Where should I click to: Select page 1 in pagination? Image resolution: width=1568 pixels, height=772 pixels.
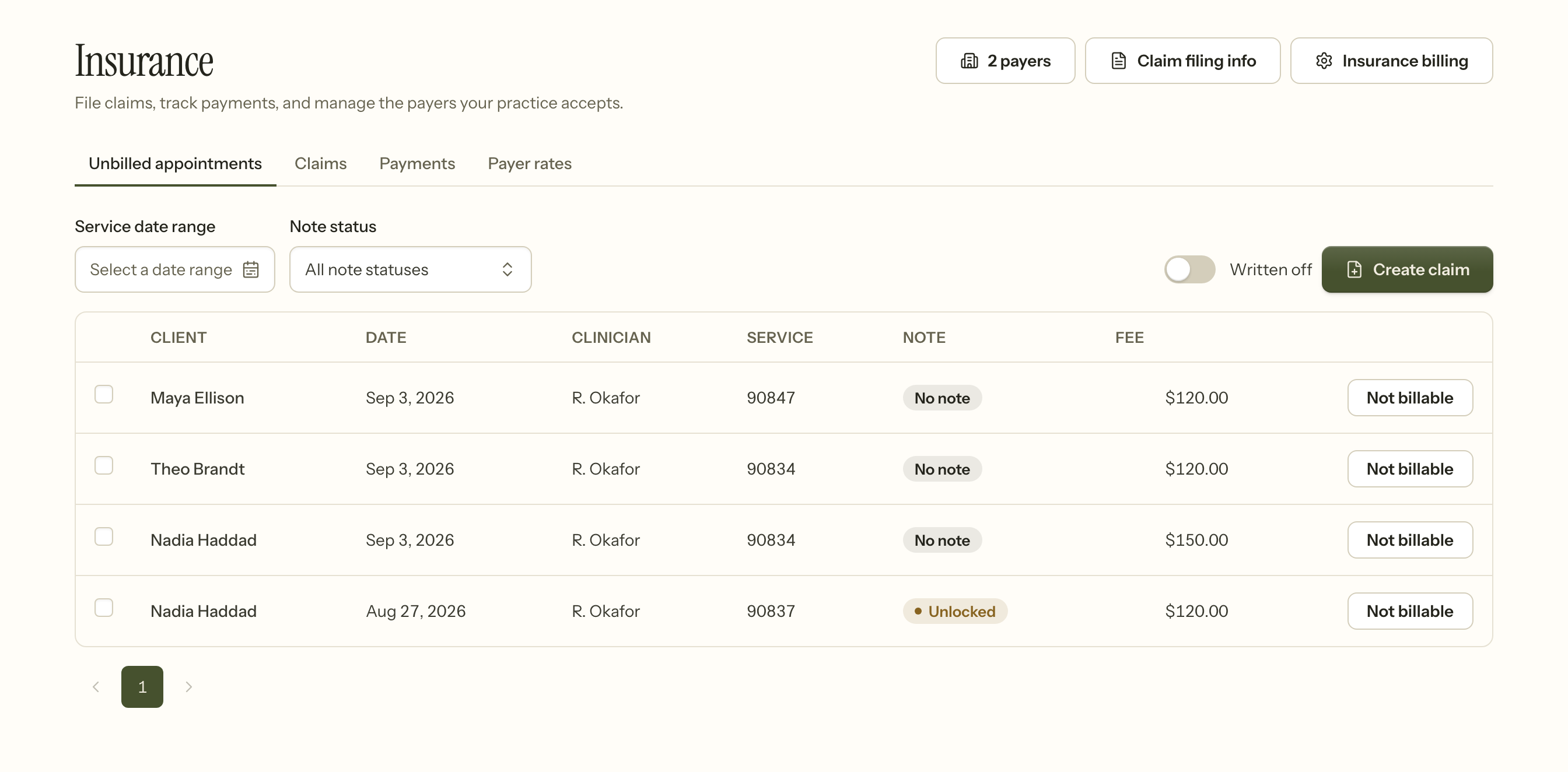142,687
